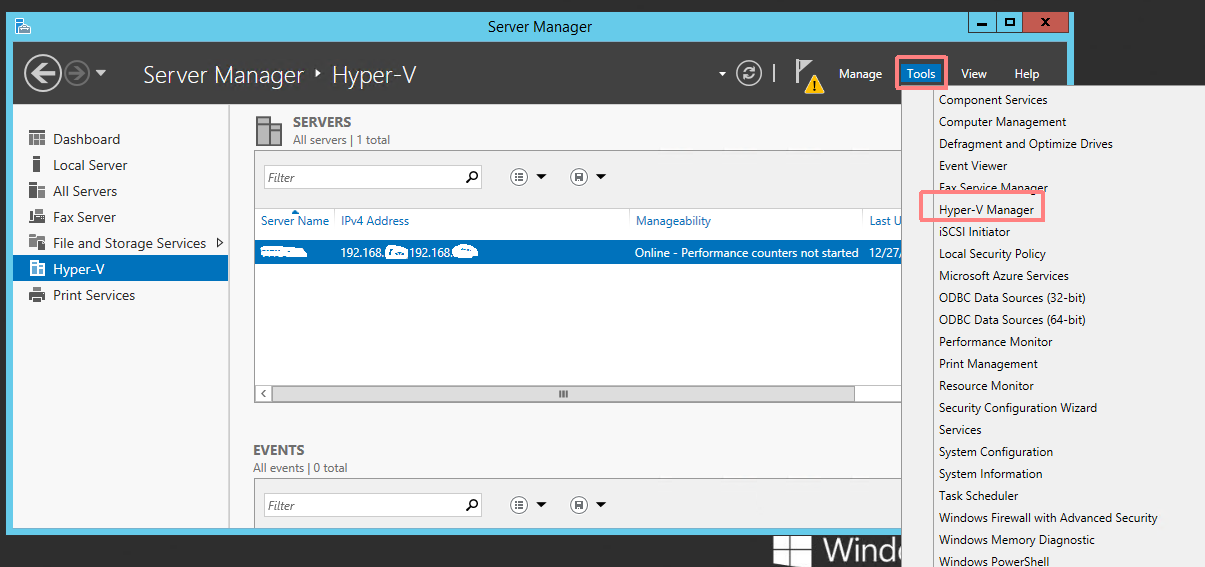
Task: Open the Notifications flag with warning
Action: (x=808, y=76)
